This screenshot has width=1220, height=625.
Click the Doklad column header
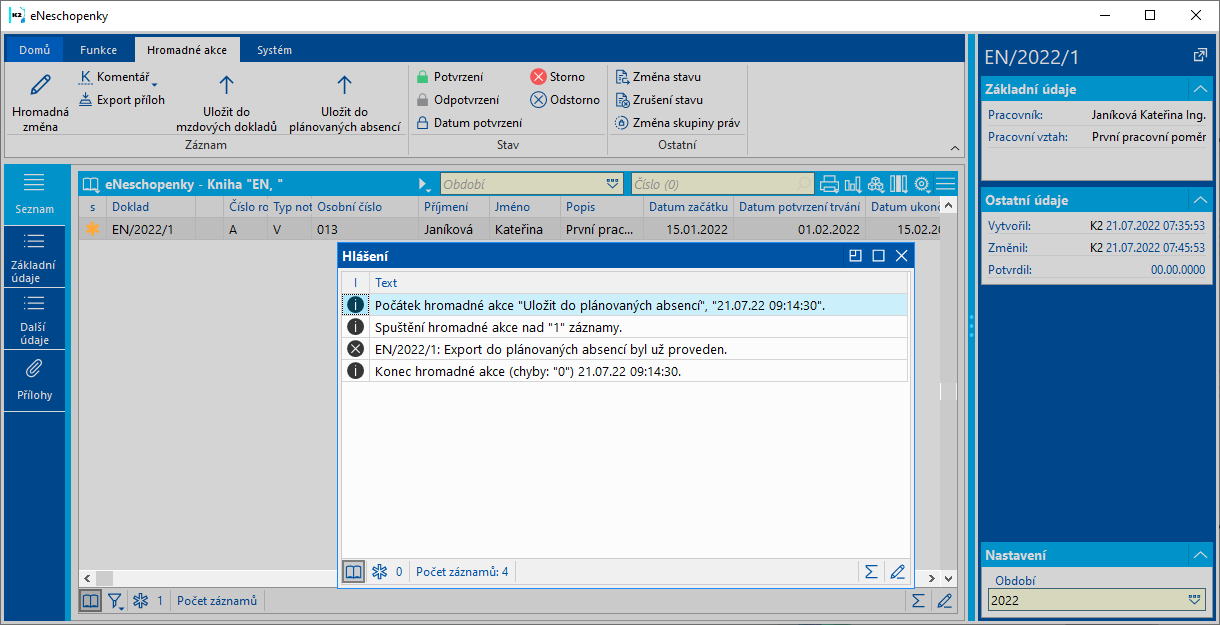click(152, 207)
